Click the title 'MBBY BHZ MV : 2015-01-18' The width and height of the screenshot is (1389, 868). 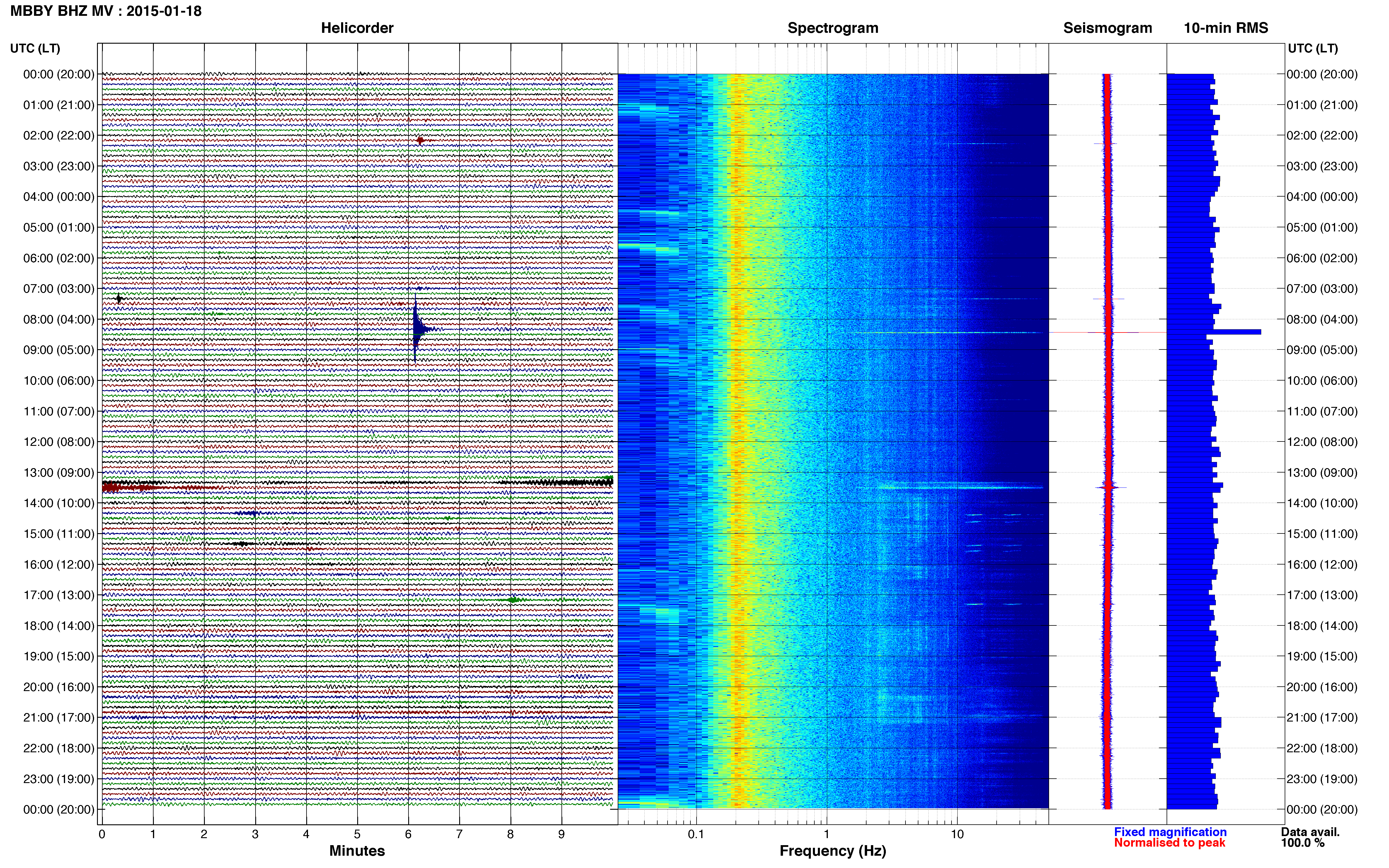(106, 11)
